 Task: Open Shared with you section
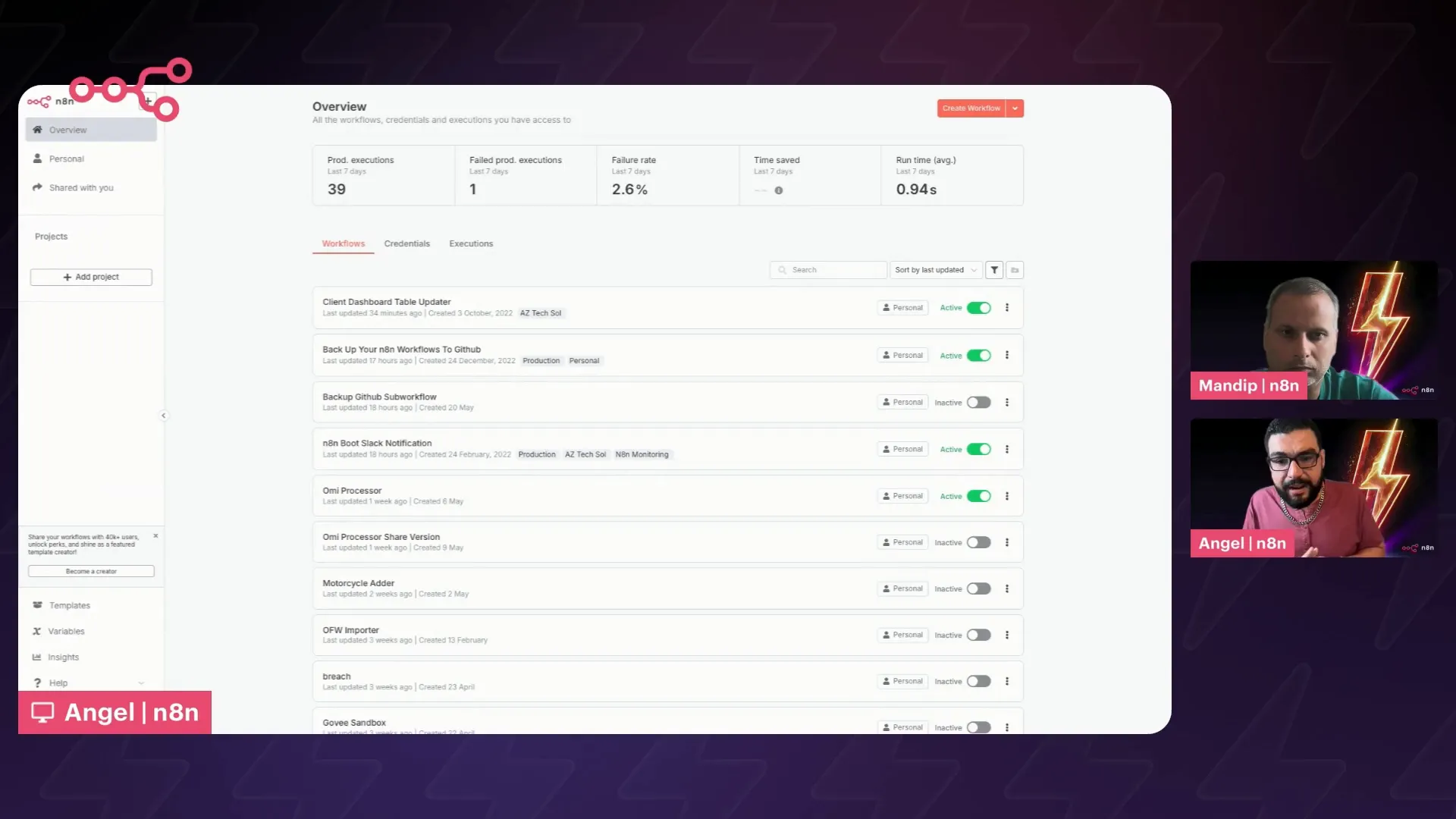81,188
